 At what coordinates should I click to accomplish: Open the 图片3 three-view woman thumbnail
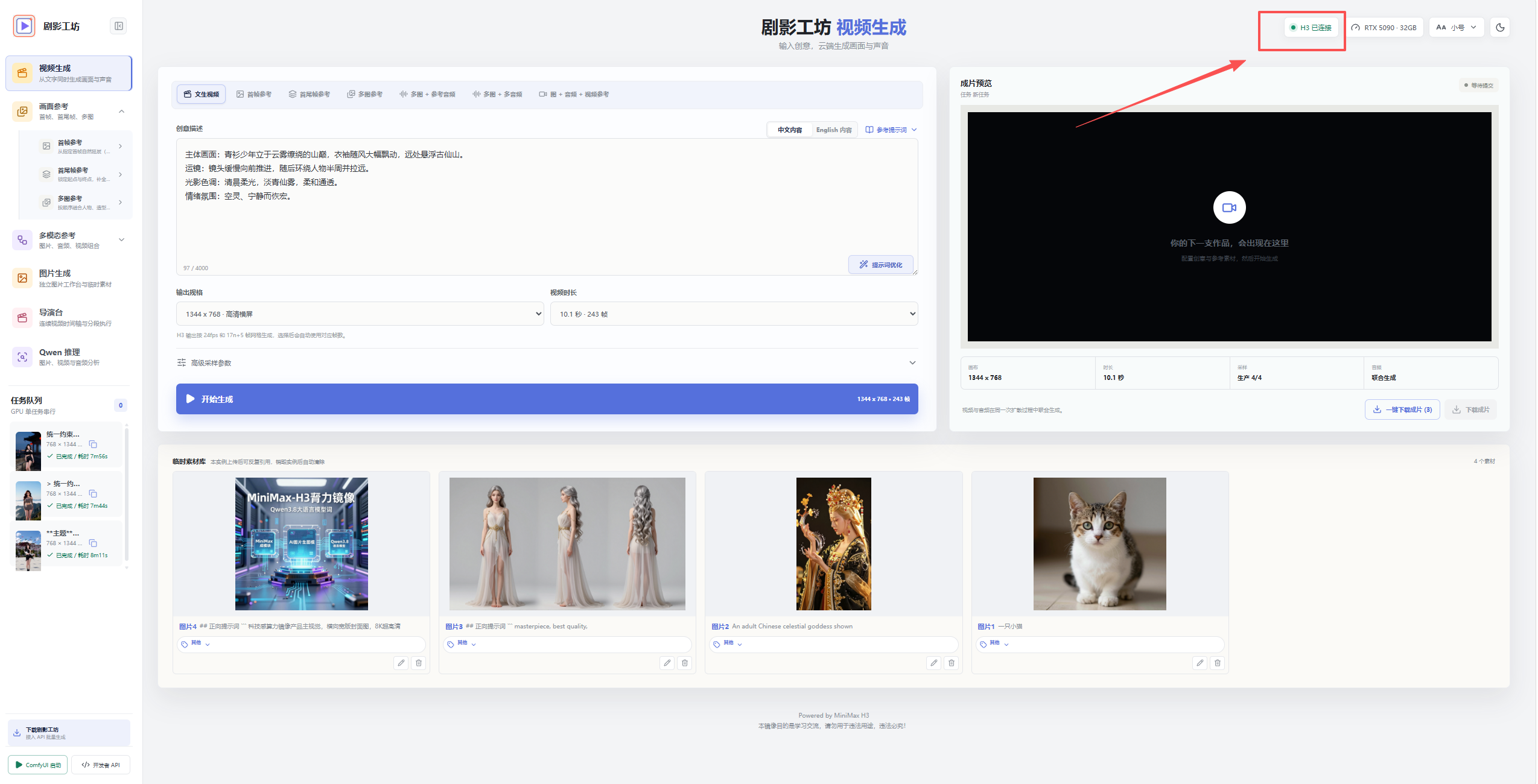567,543
